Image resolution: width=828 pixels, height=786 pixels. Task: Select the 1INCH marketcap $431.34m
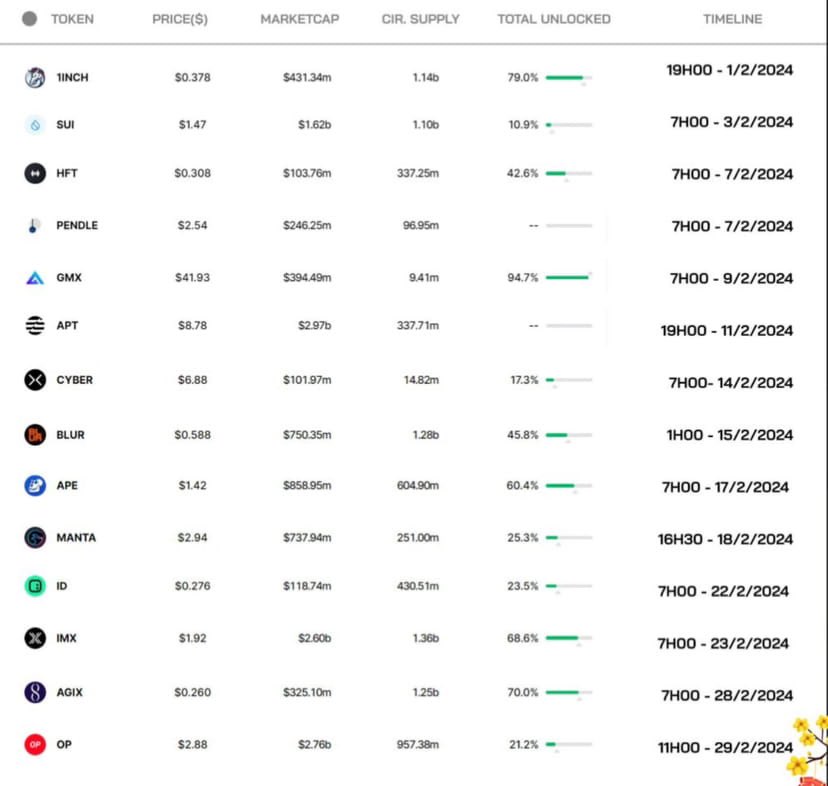(307, 78)
